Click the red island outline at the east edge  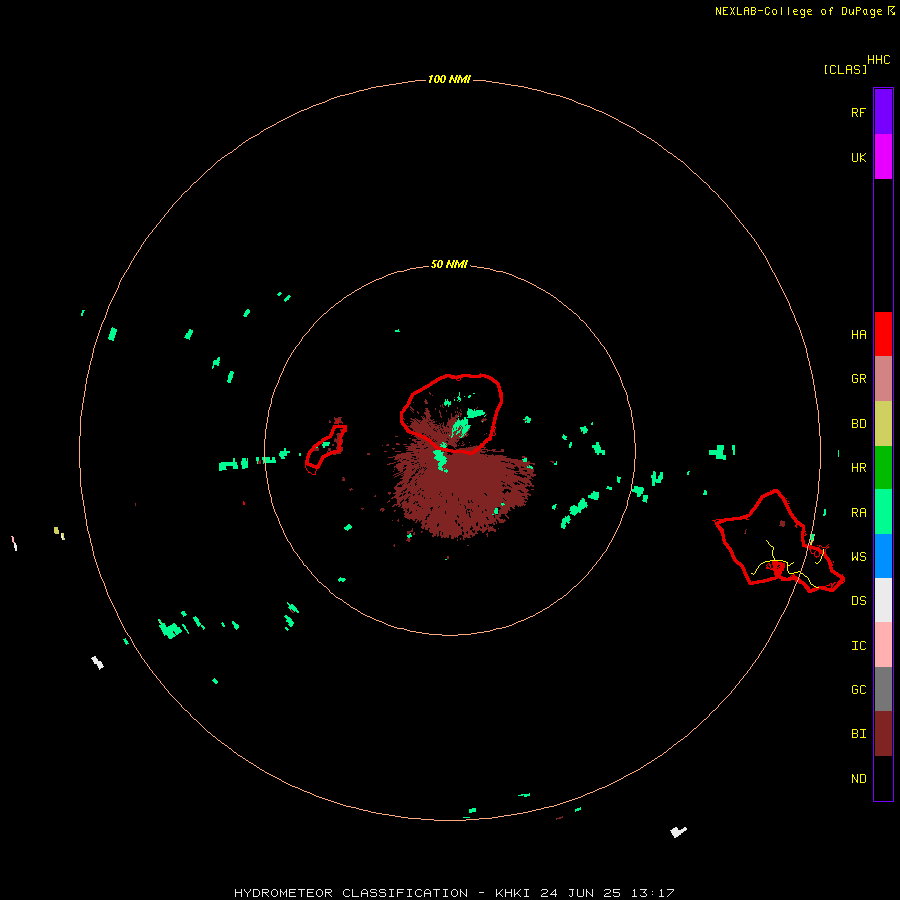778,541
